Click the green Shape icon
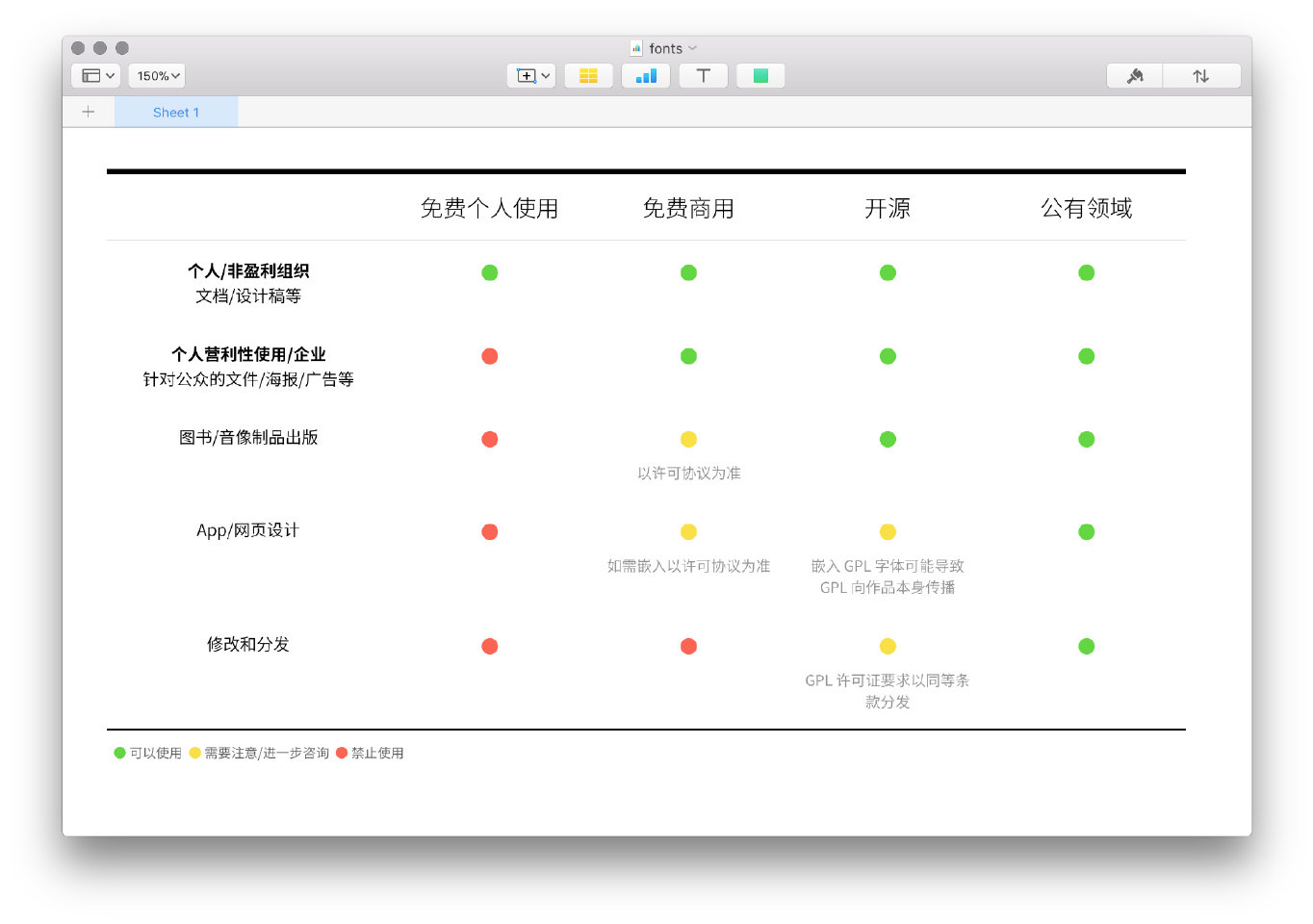 coord(760,76)
